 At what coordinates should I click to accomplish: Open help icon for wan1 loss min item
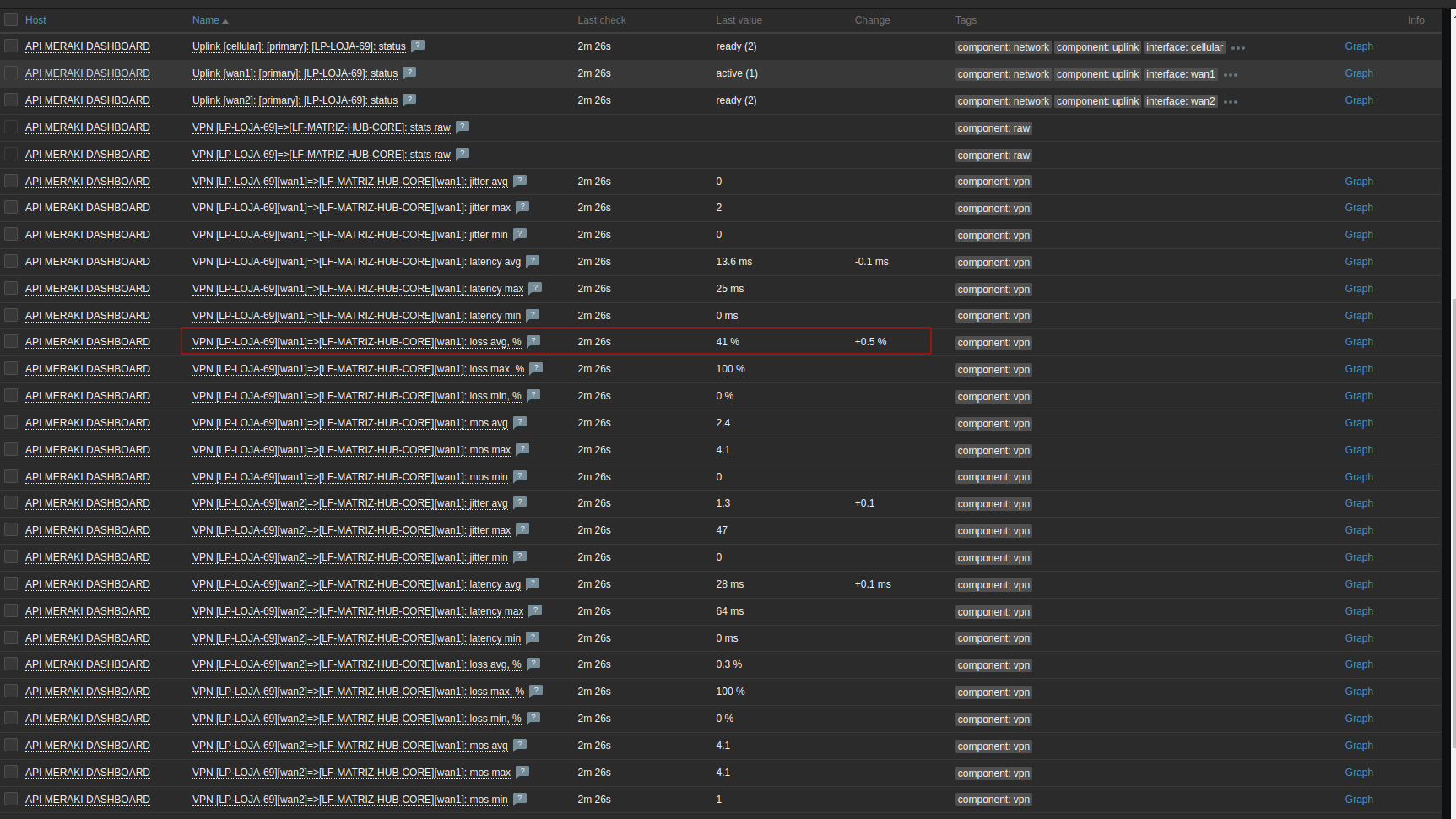[x=533, y=395]
